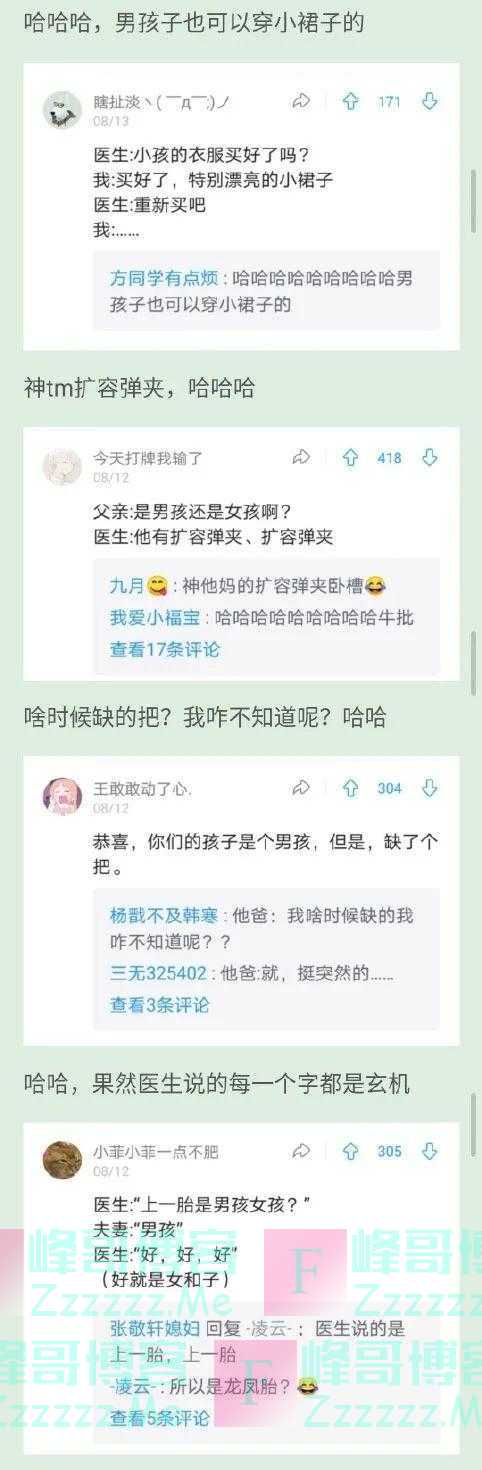Expand 查看17条评论 replies

164,649
